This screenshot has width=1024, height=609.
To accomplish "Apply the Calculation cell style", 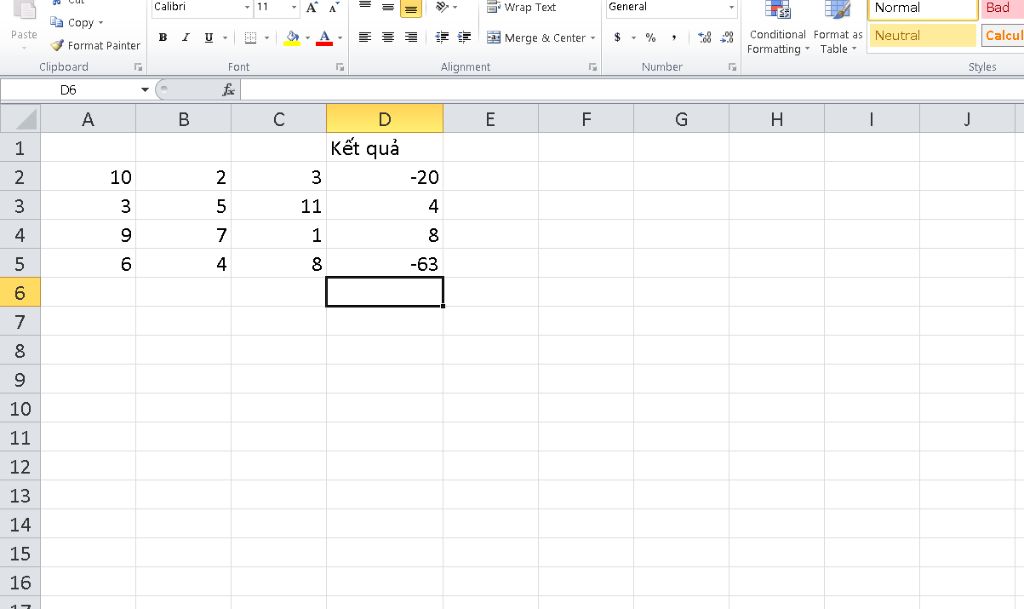I will [x=1002, y=35].
